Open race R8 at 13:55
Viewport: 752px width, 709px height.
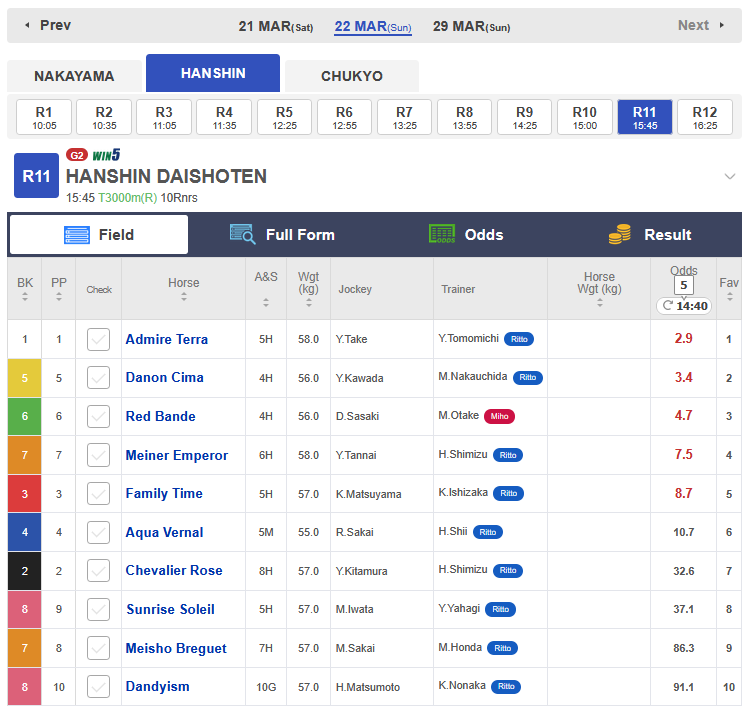[464, 117]
